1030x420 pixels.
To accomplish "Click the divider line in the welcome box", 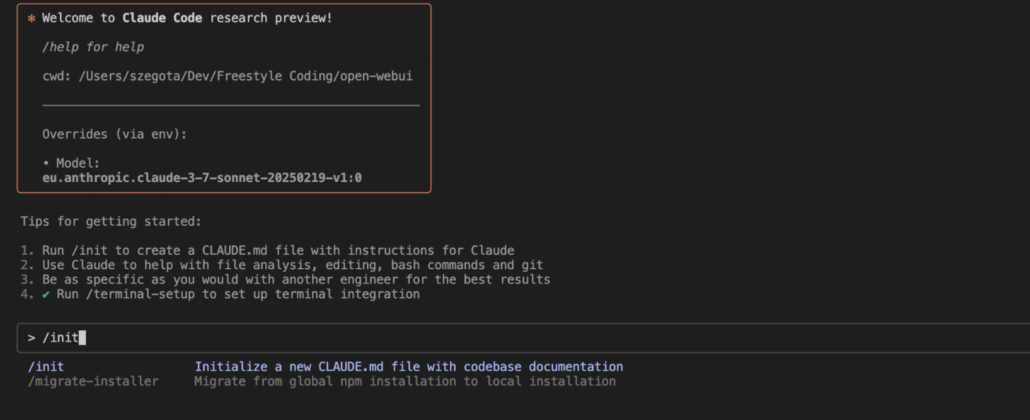I will (x=230, y=105).
